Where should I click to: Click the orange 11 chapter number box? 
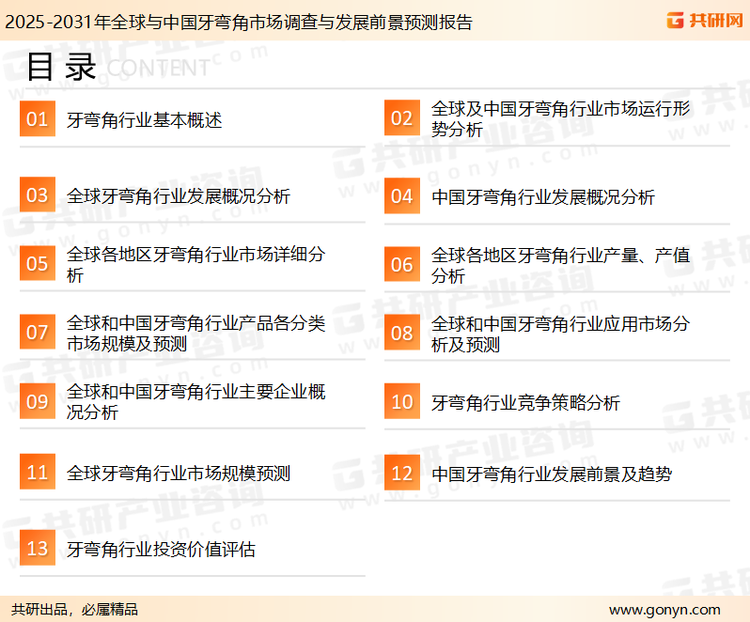click(x=37, y=473)
